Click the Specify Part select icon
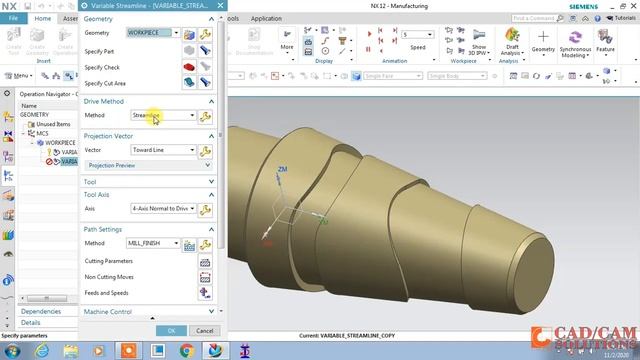Image resolution: width=640 pixels, height=360 pixels. click(189, 51)
